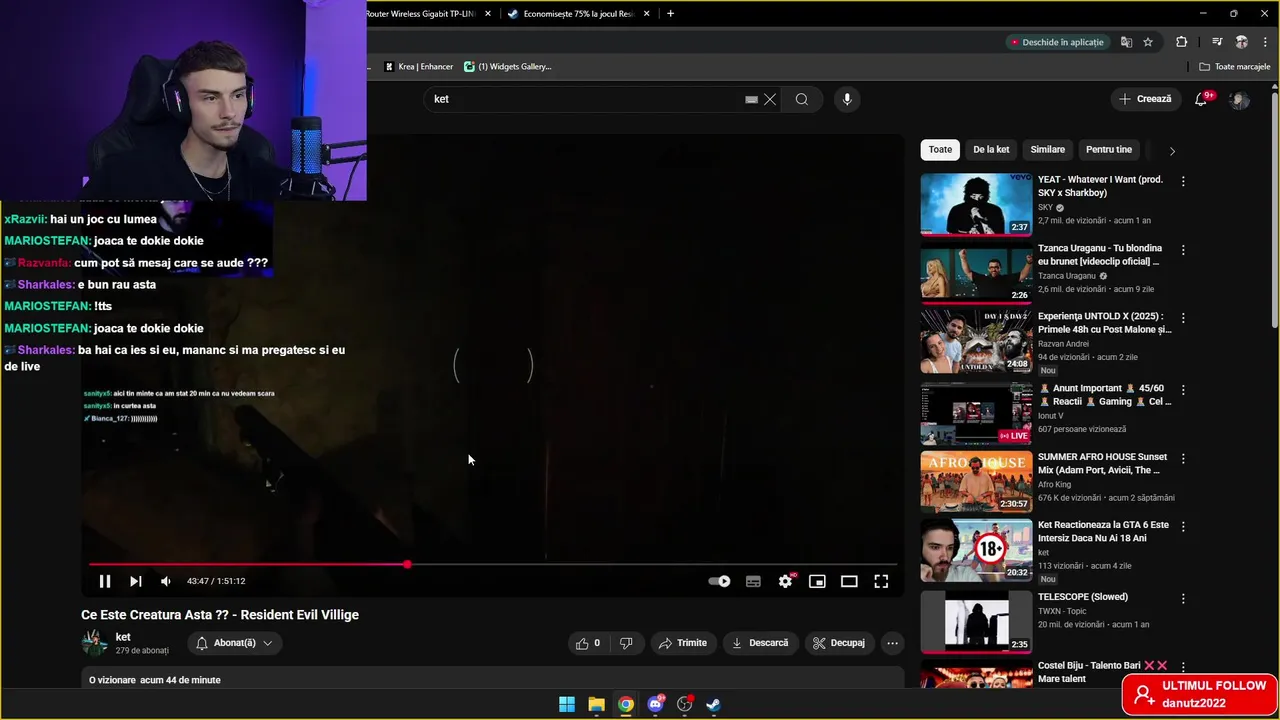Click Deschide în aplicație button
Image resolution: width=1280 pixels, height=720 pixels.
pyautogui.click(x=1057, y=42)
